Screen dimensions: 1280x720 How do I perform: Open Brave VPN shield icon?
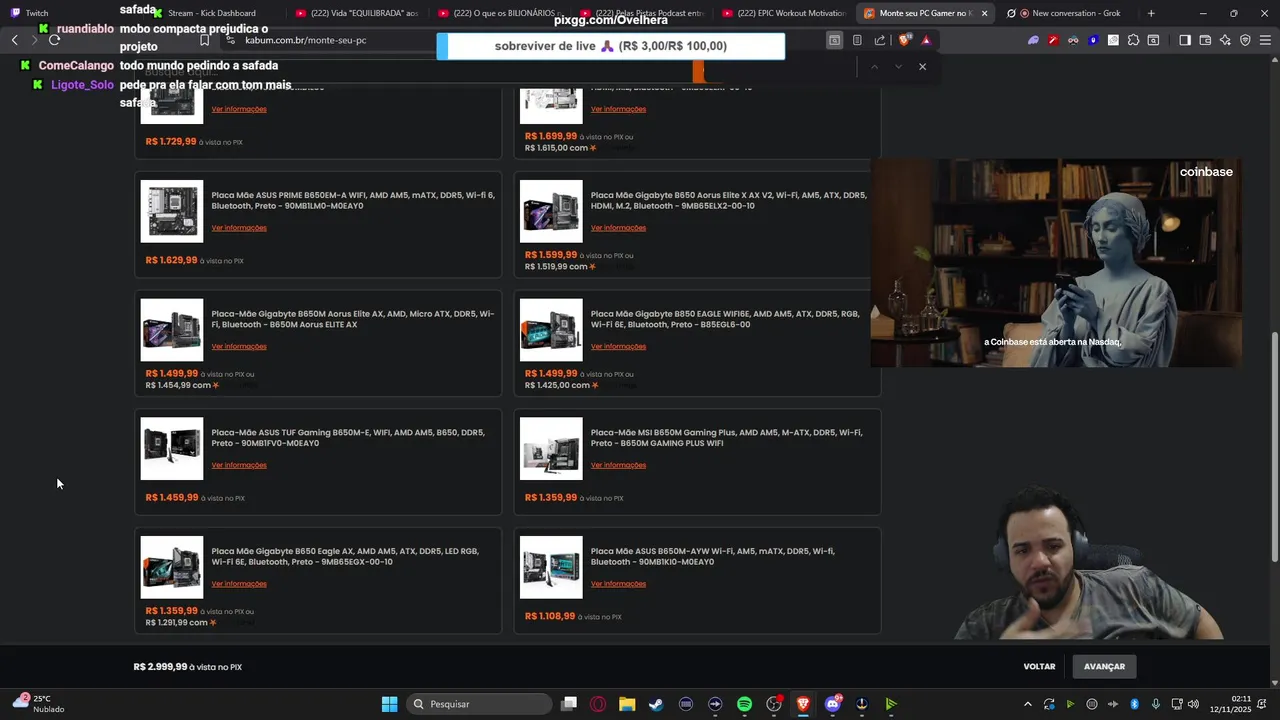click(1245, 40)
